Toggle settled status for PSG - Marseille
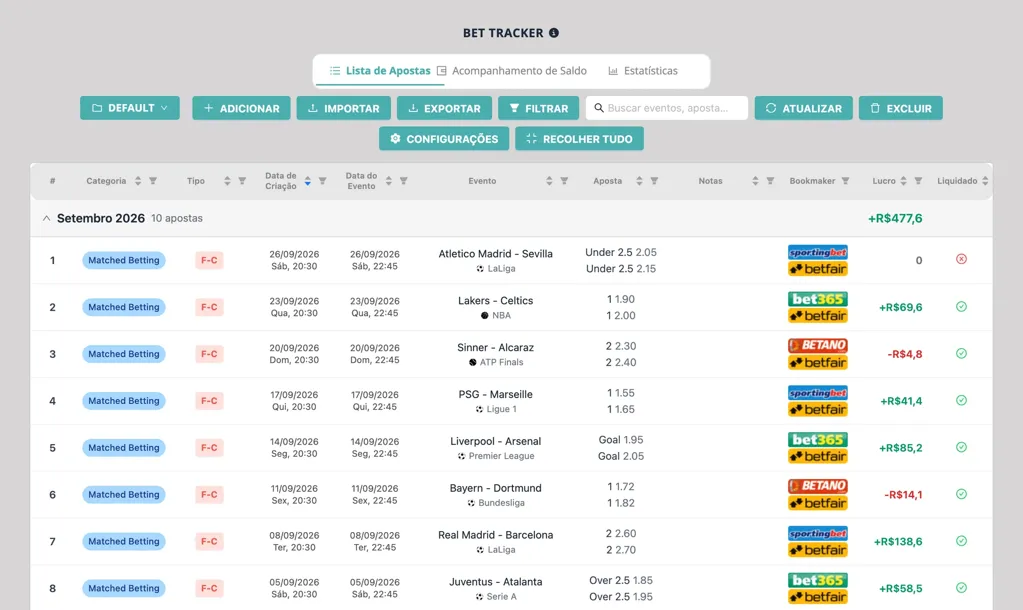Screen dimensions: 1023x610 pyautogui.click(x=962, y=401)
